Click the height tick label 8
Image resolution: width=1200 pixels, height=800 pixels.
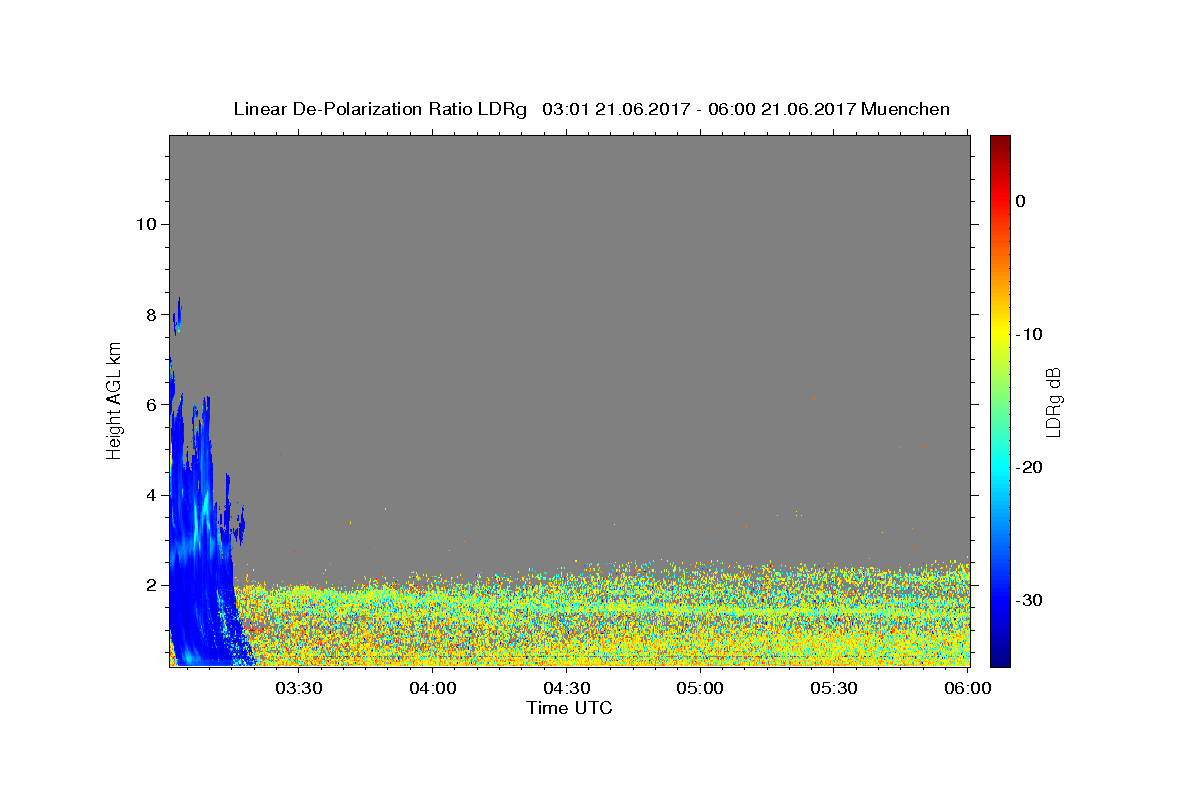[x=152, y=314]
